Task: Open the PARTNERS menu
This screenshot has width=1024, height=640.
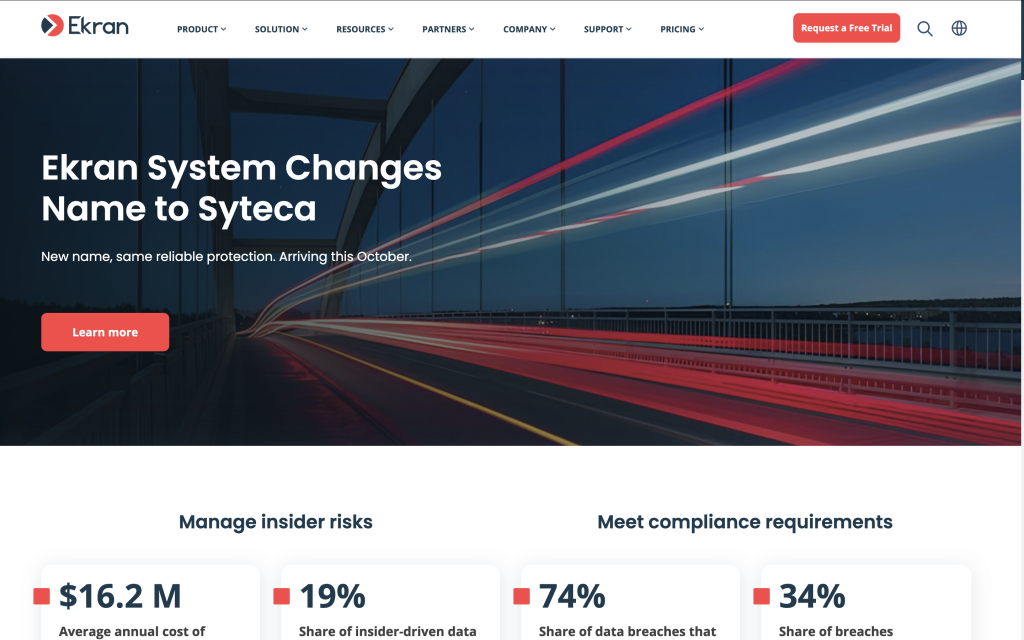Action: coord(448,29)
